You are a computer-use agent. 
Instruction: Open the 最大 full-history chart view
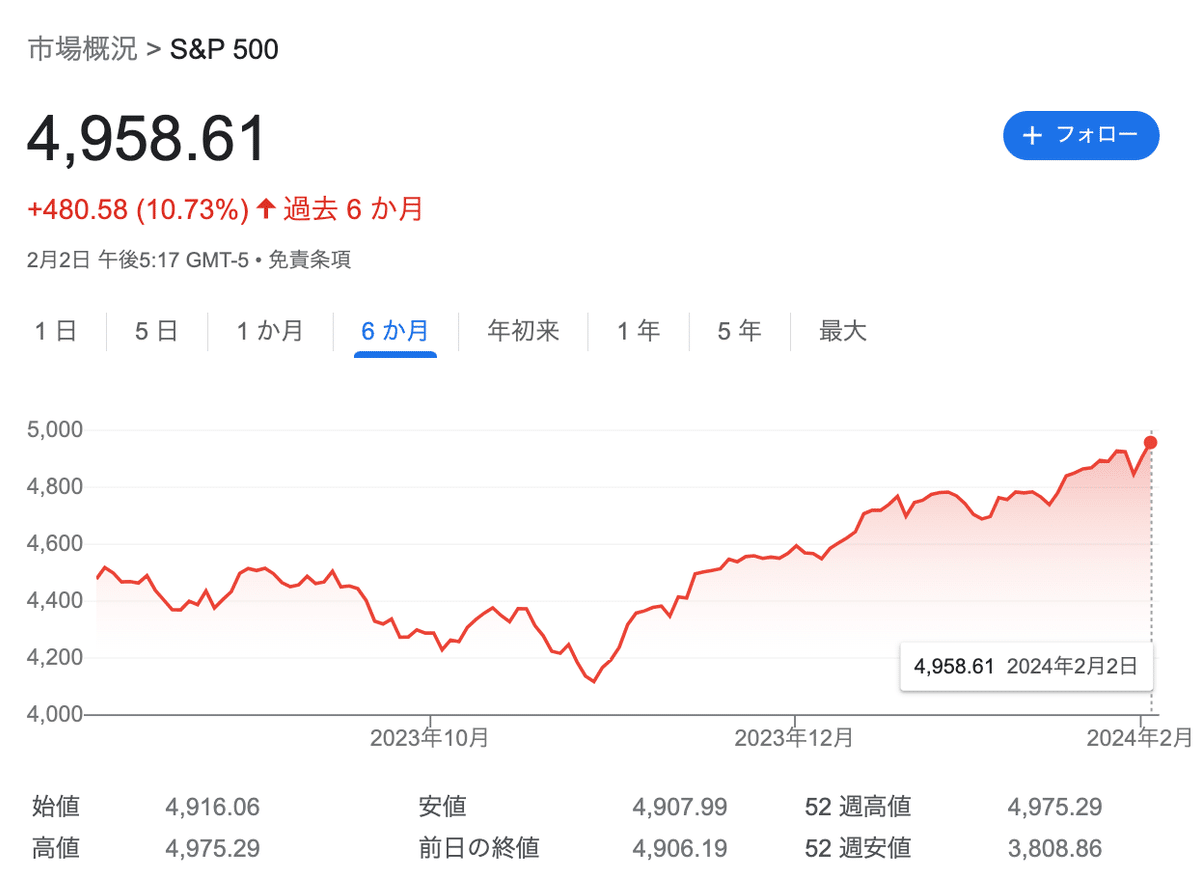click(841, 331)
